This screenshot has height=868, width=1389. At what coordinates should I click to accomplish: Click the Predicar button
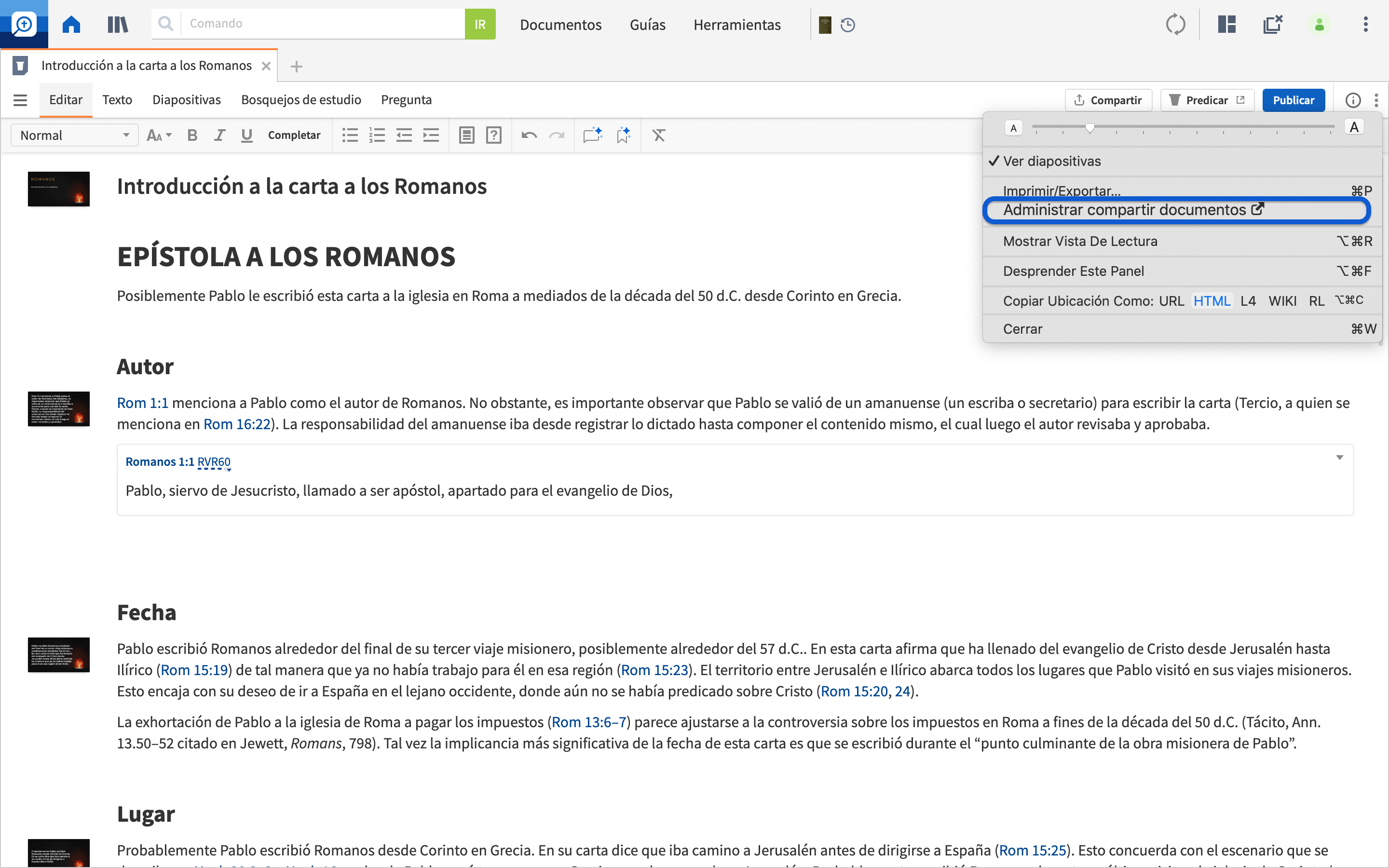[1207, 100]
